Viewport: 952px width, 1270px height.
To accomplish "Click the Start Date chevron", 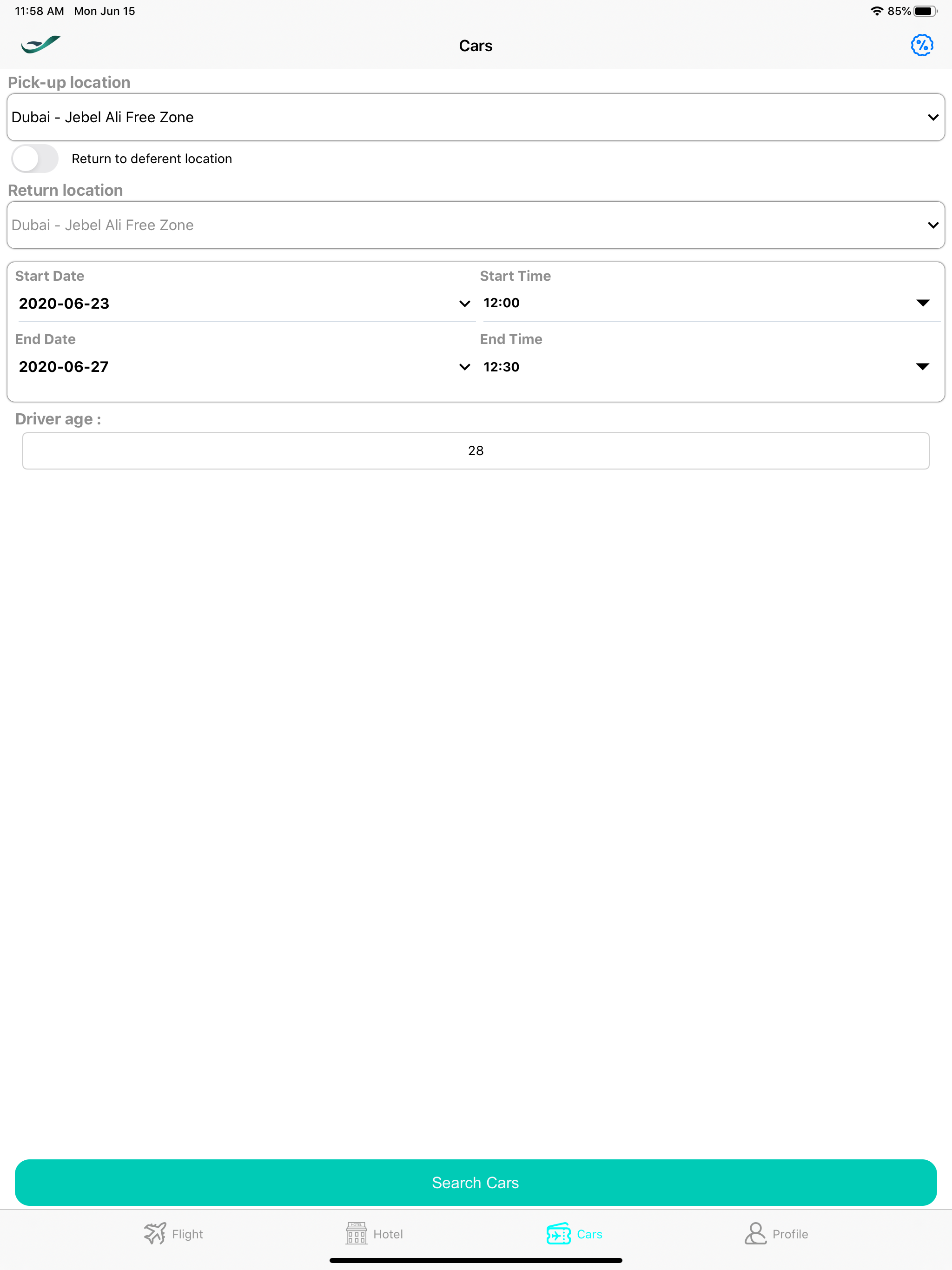I will click(x=464, y=304).
